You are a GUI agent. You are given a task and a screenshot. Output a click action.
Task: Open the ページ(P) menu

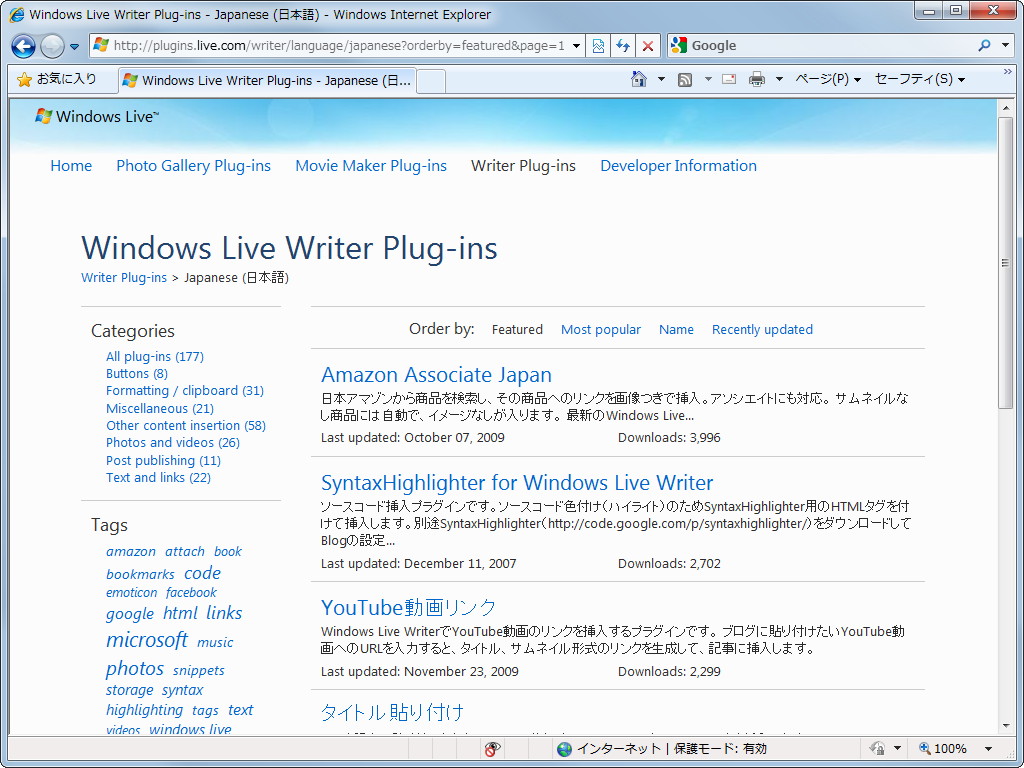828,79
